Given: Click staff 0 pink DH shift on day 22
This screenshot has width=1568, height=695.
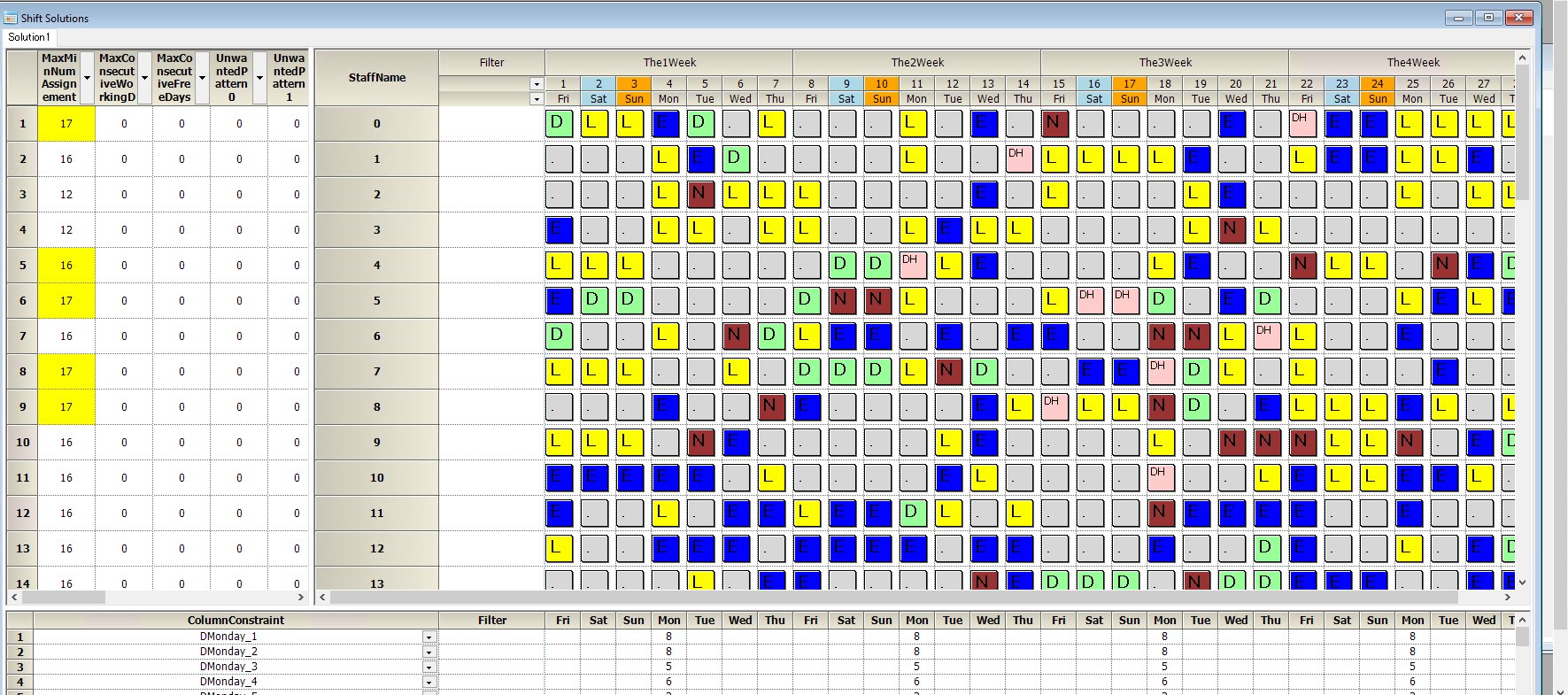Looking at the screenshot, I should (x=1302, y=123).
